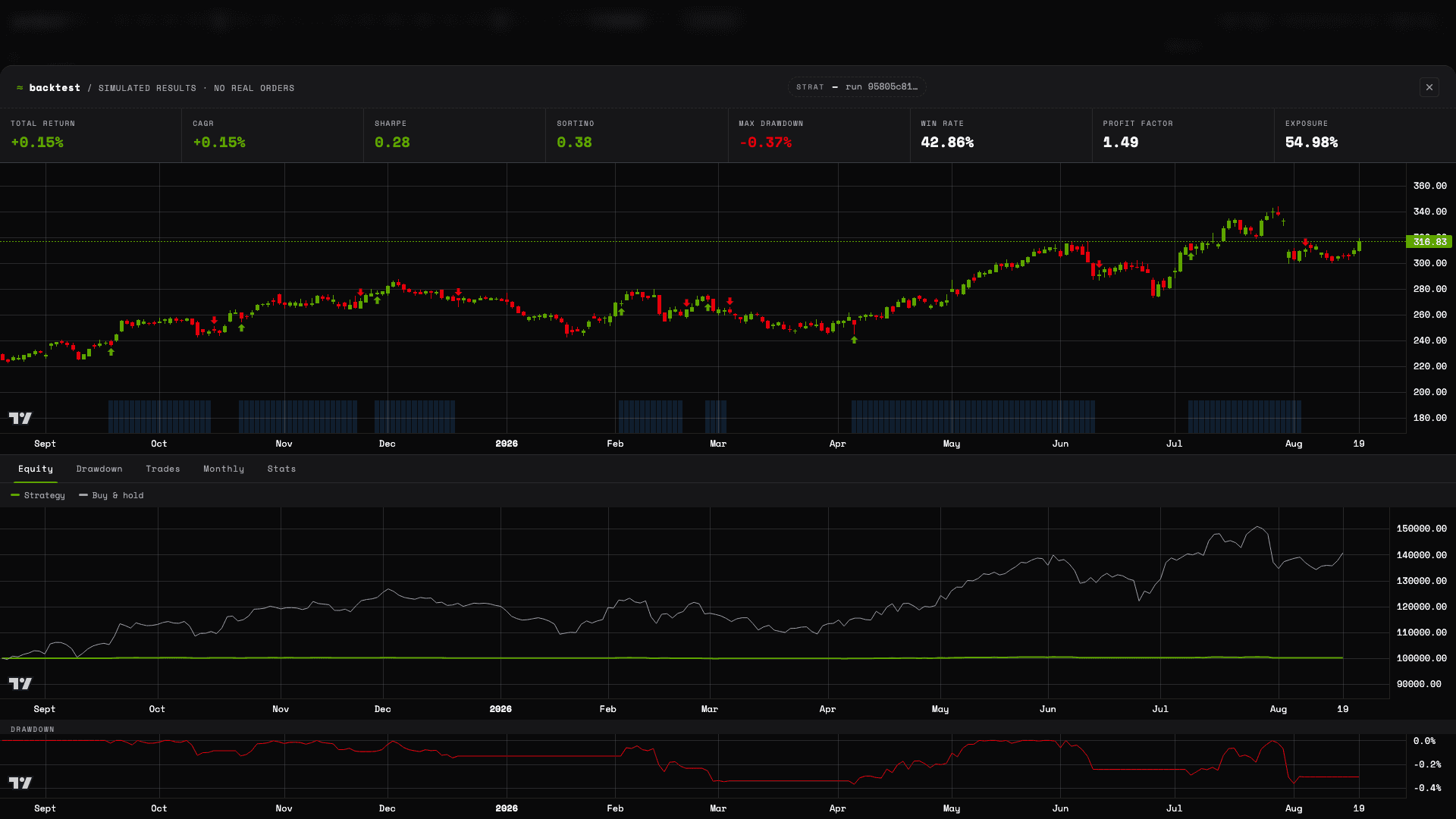
Task: Open the Stats tab
Action: 281,469
